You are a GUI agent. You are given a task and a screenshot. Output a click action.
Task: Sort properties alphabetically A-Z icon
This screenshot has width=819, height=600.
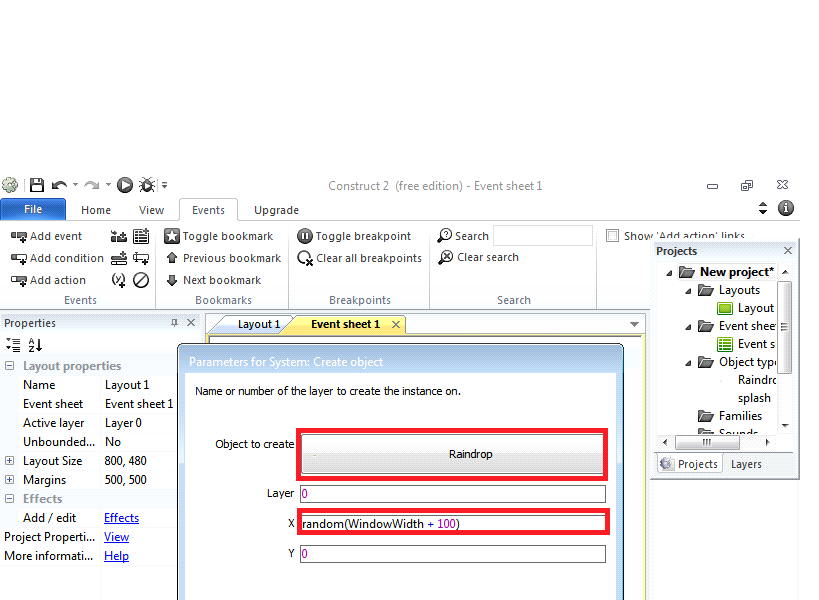(x=35, y=345)
